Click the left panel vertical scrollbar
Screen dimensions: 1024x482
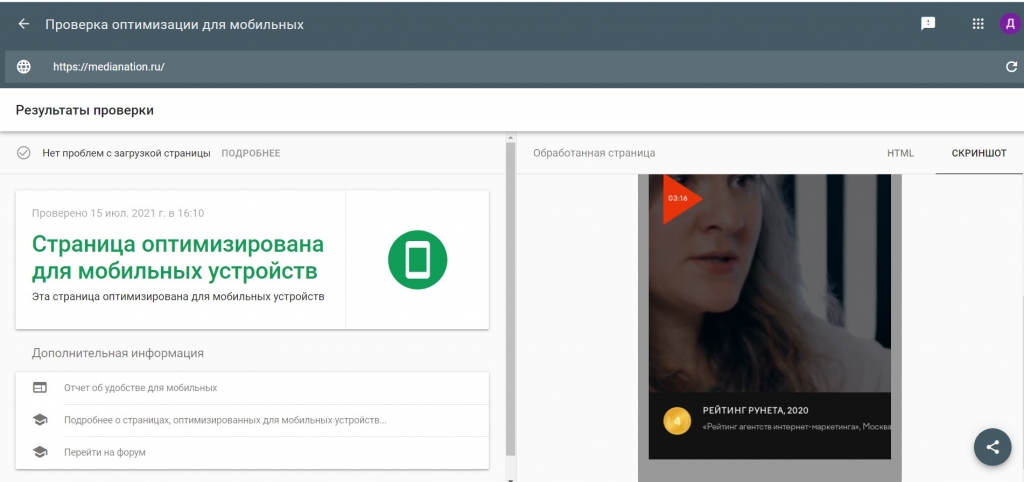tap(510, 297)
